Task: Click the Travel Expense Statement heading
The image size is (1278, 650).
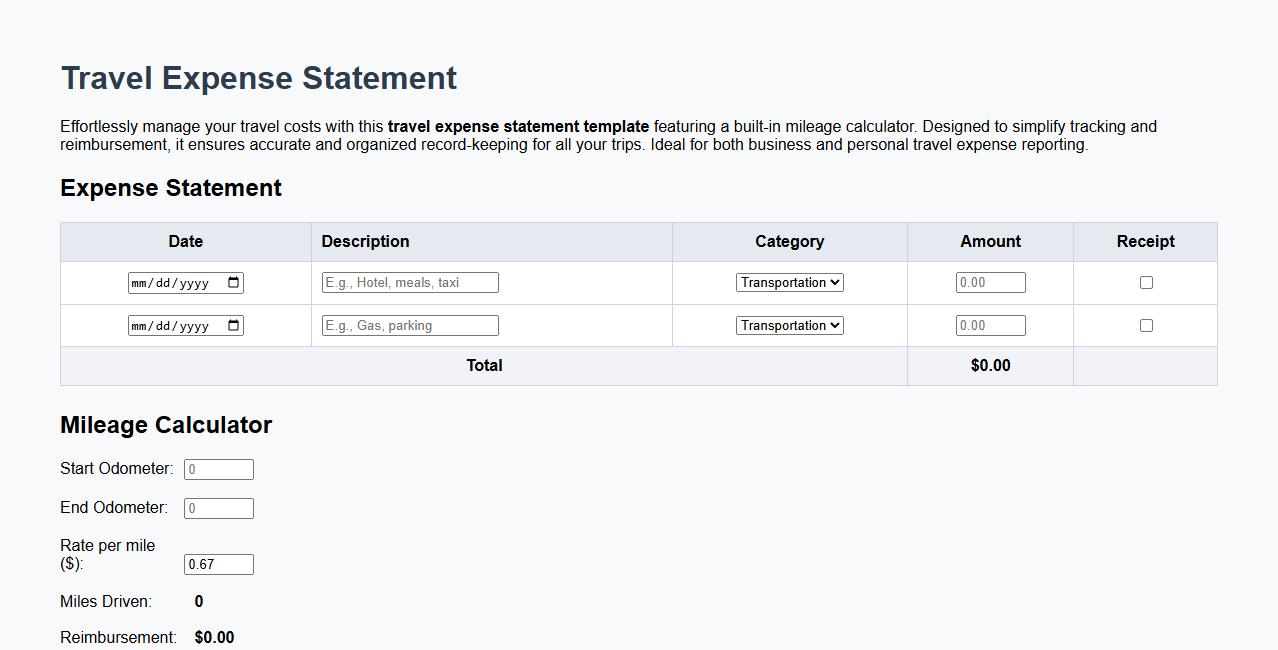Action: [258, 77]
